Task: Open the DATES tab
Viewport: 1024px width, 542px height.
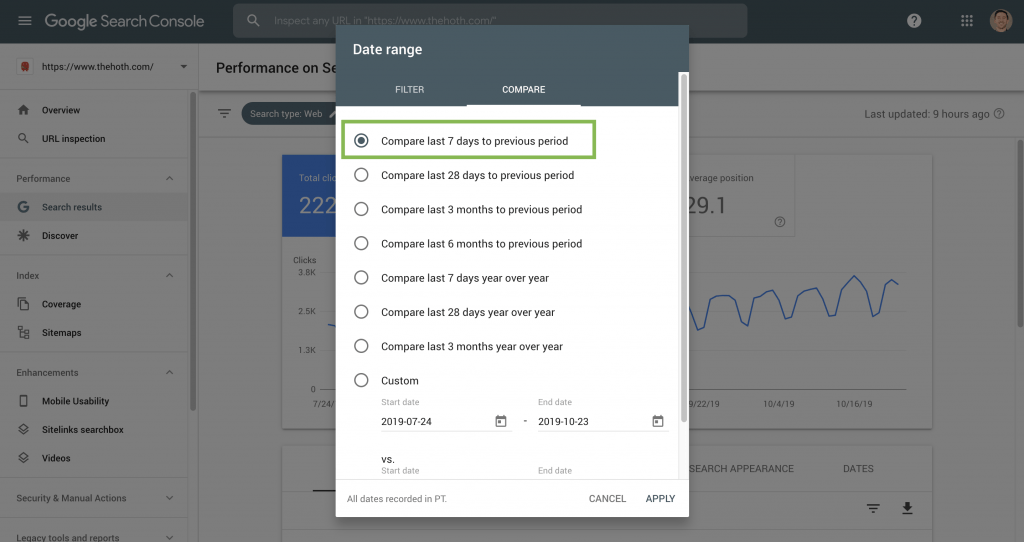Action: click(x=858, y=468)
